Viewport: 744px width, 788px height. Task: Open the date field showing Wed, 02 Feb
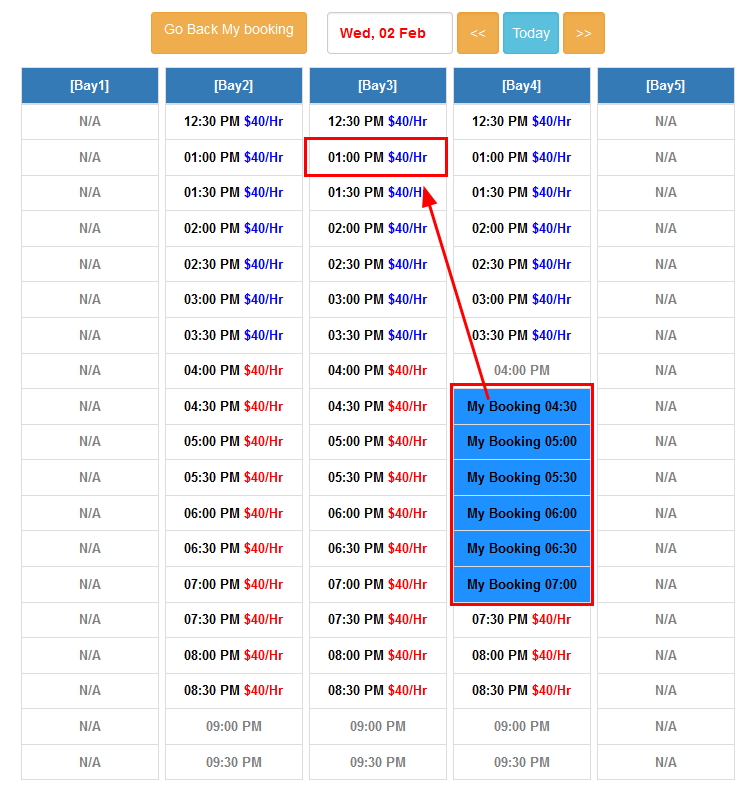click(x=389, y=33)
